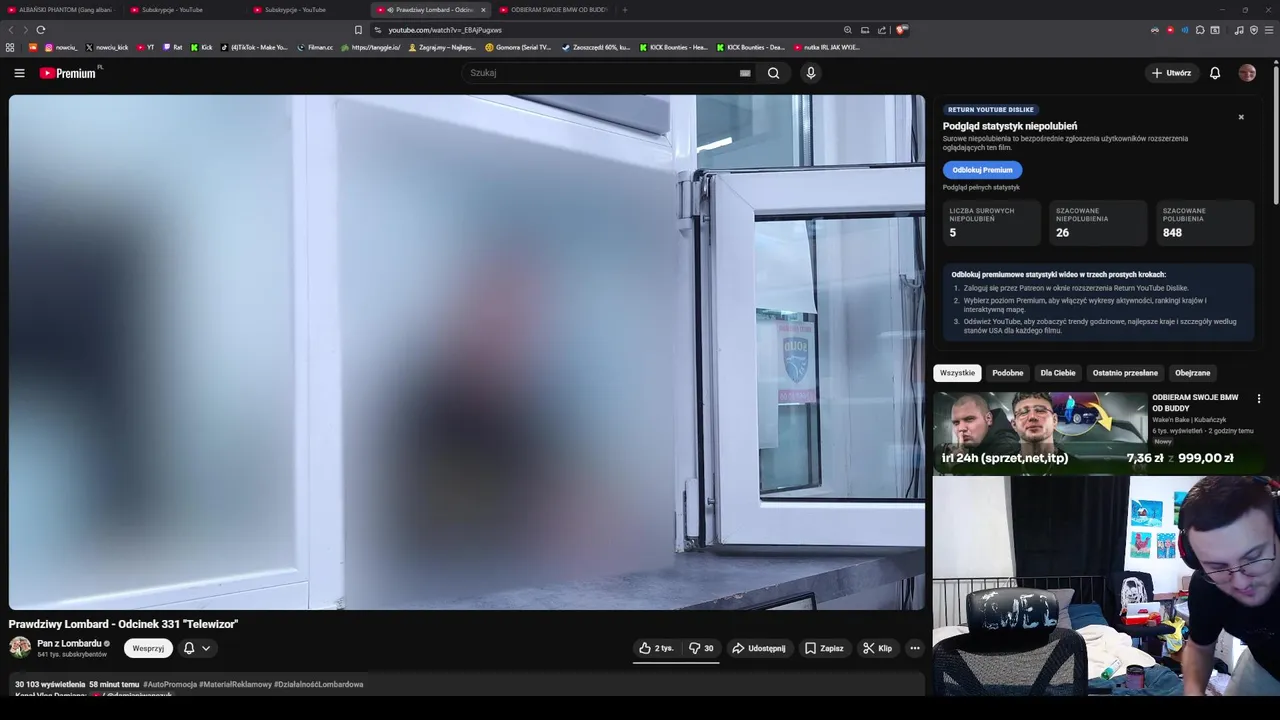Select the Dla Ciebie filter chip
Viewport: 1280px width, 720px height.
1058,373
